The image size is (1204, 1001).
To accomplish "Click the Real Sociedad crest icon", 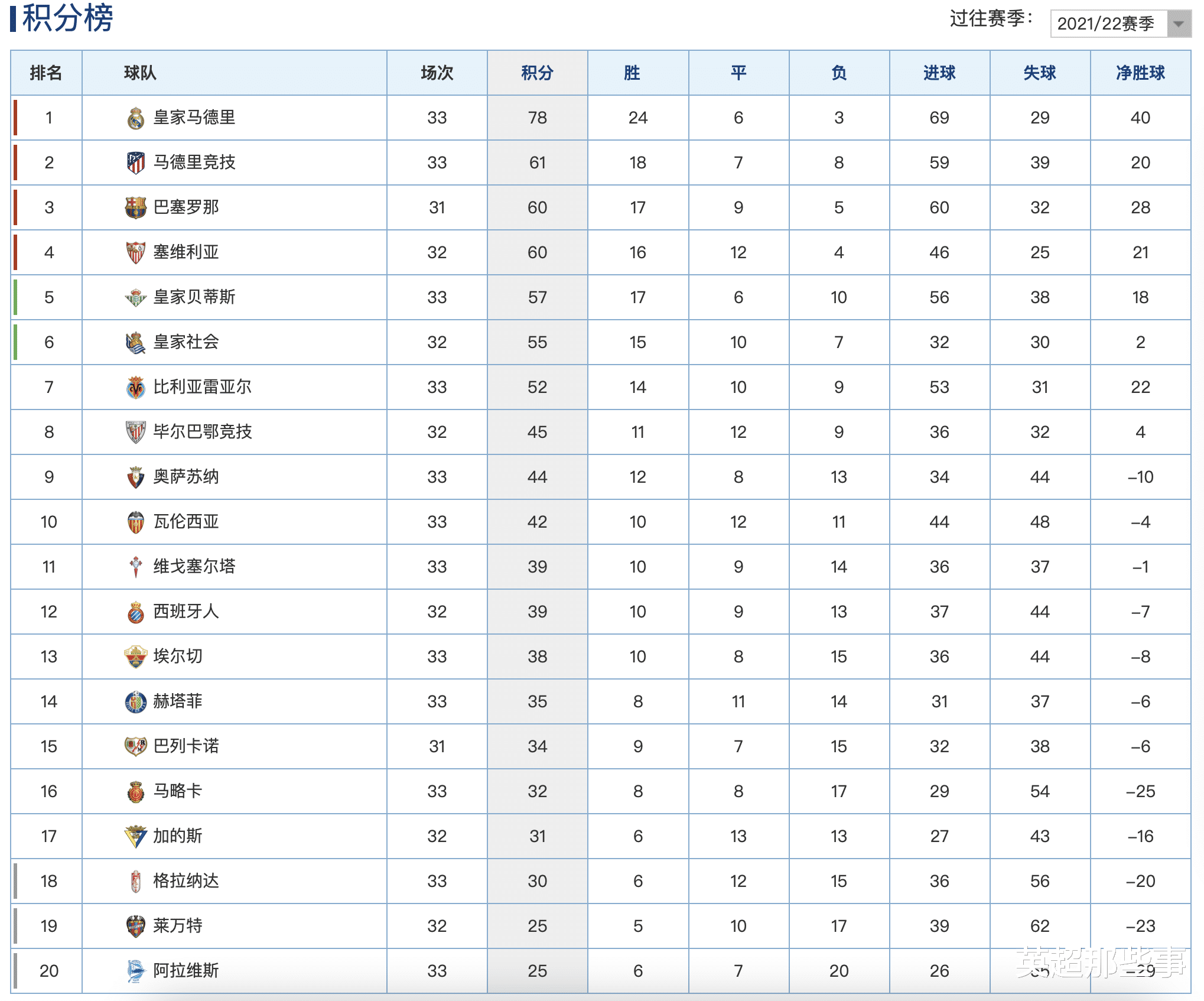I will click(x=136, y=343).
